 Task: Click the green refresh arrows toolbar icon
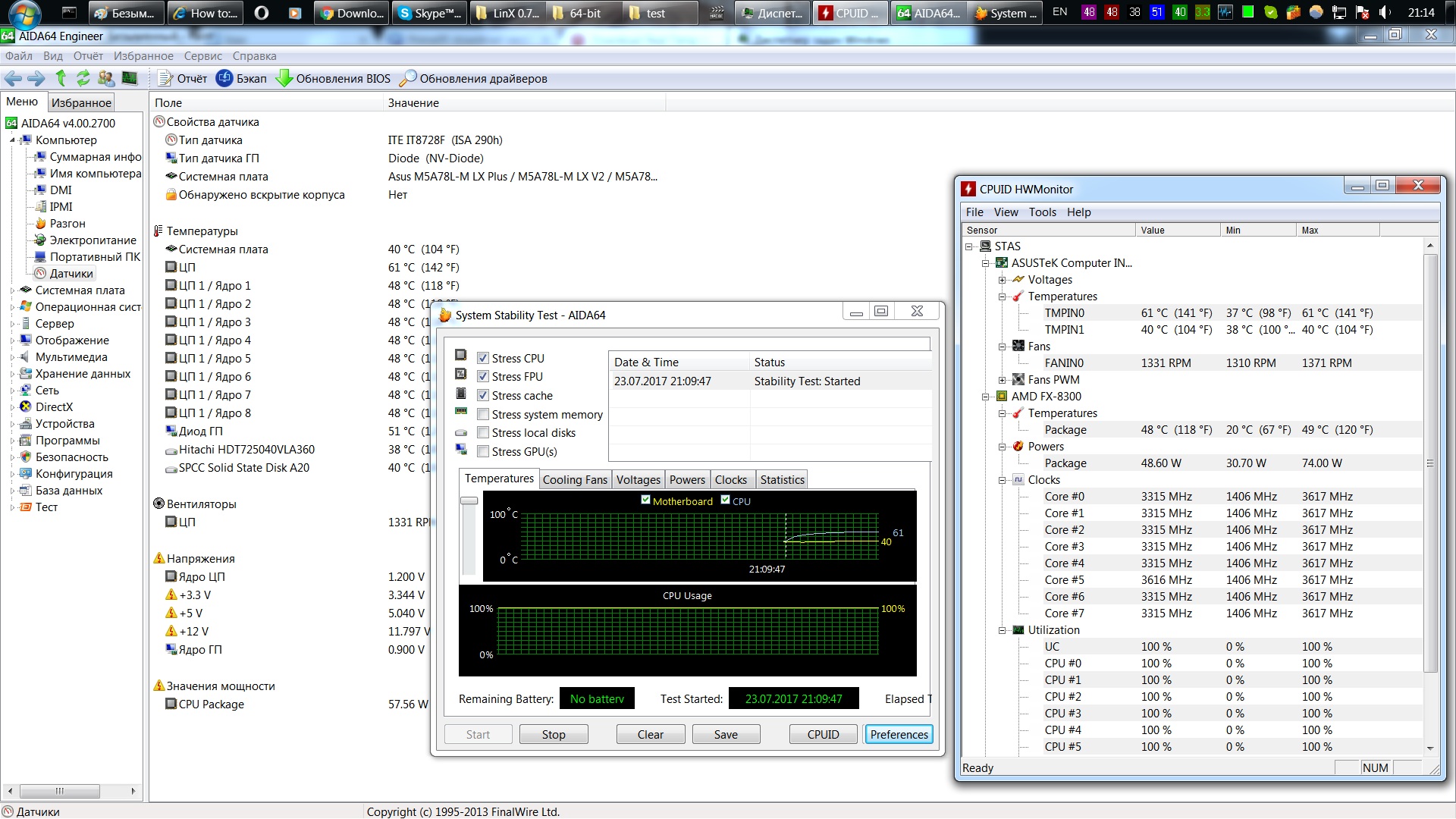coord(83,78)
